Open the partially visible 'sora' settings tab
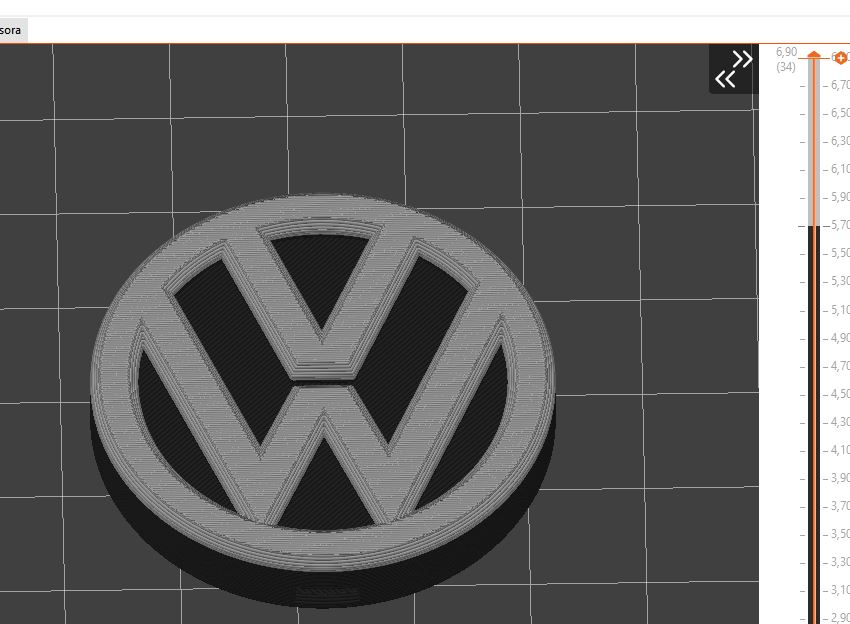 coord(12,30)
